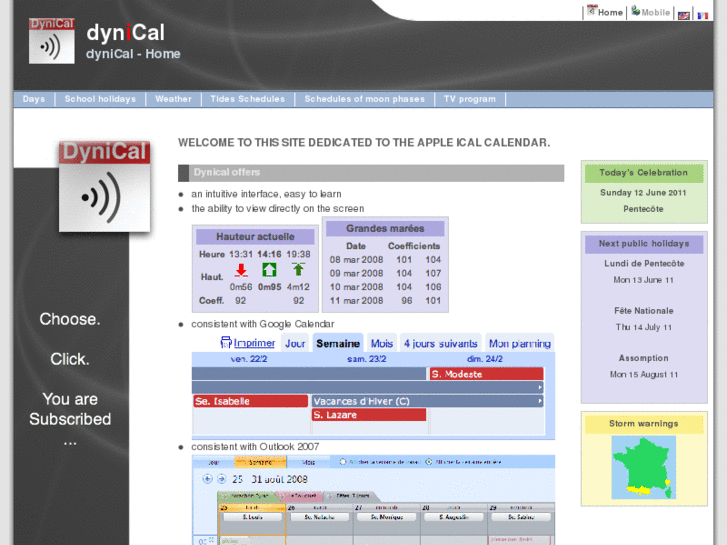The image size is (727, 545).
Task: Click the red down arrow tide icon
Action: click(241, 270)
